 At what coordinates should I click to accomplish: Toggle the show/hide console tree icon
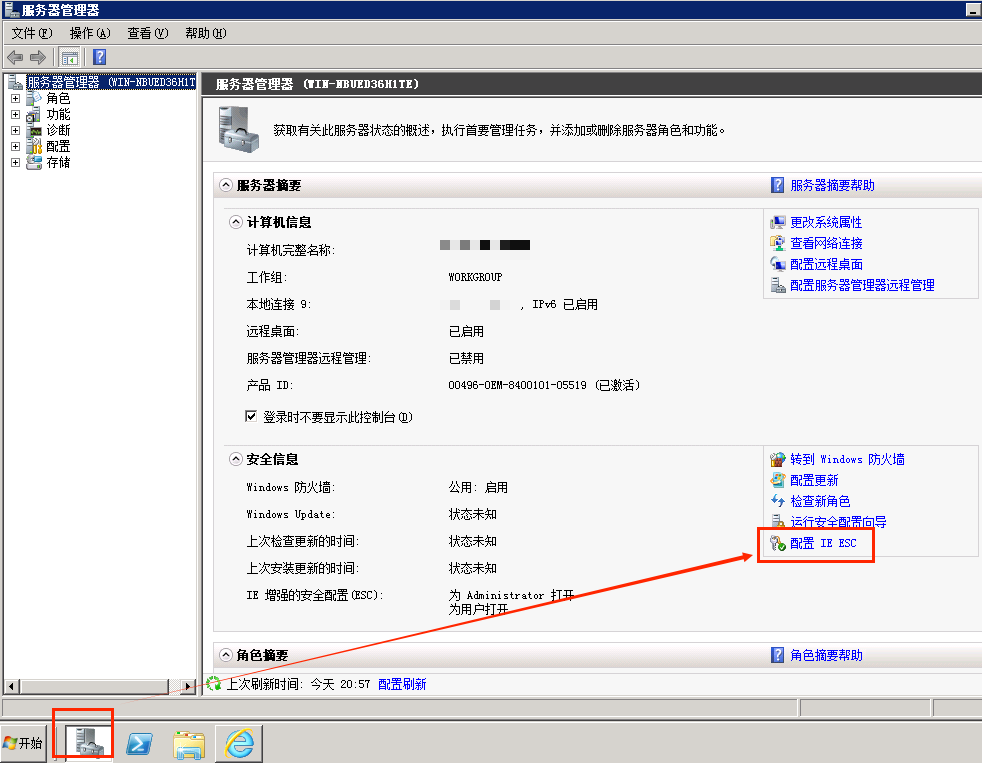(69, 57)
